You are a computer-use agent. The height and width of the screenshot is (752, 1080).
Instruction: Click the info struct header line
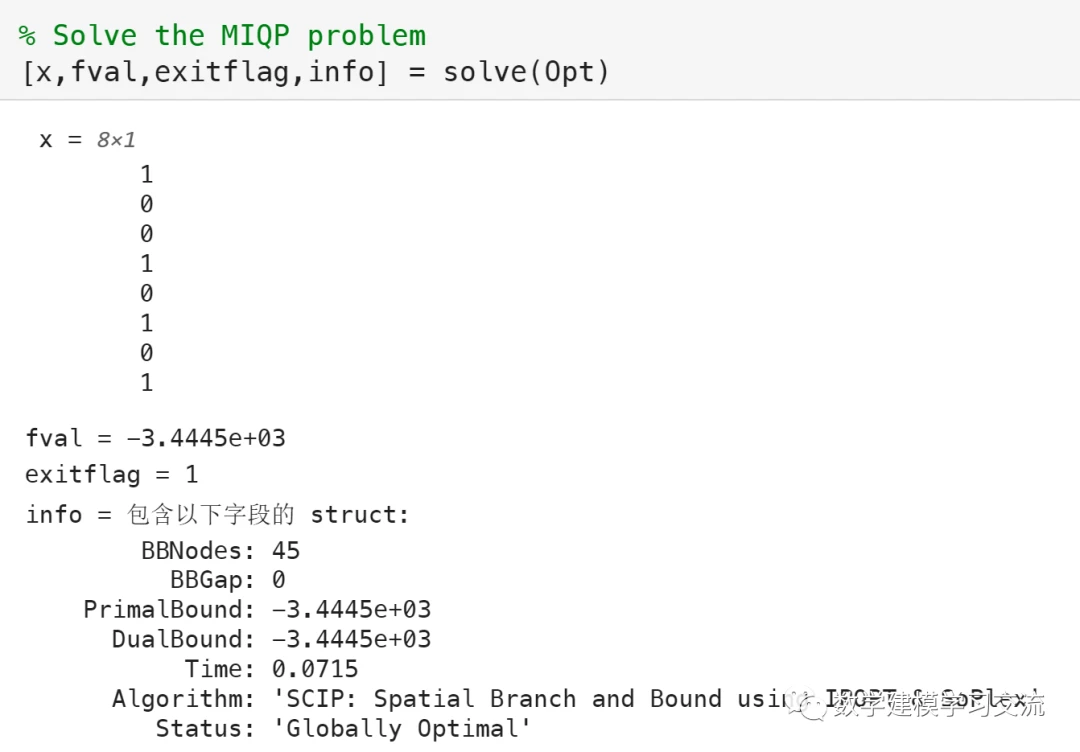tap(218, 515)
